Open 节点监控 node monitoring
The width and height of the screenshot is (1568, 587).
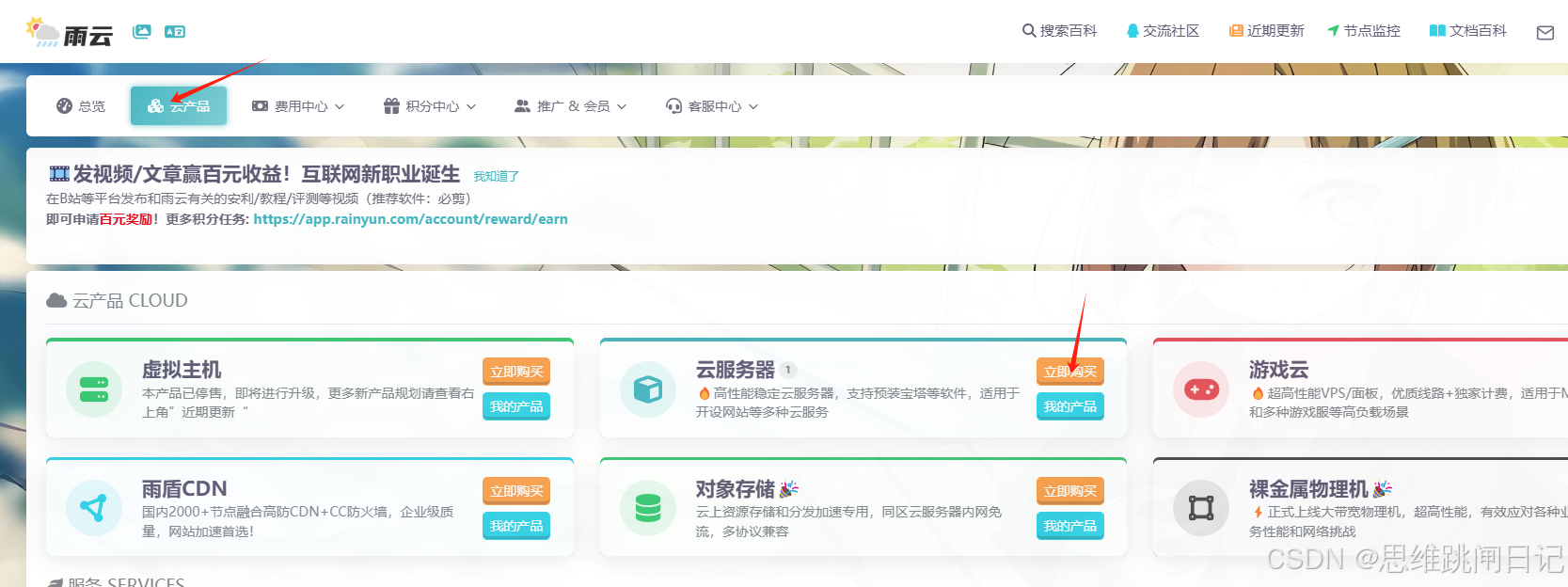click(1364, 31)
